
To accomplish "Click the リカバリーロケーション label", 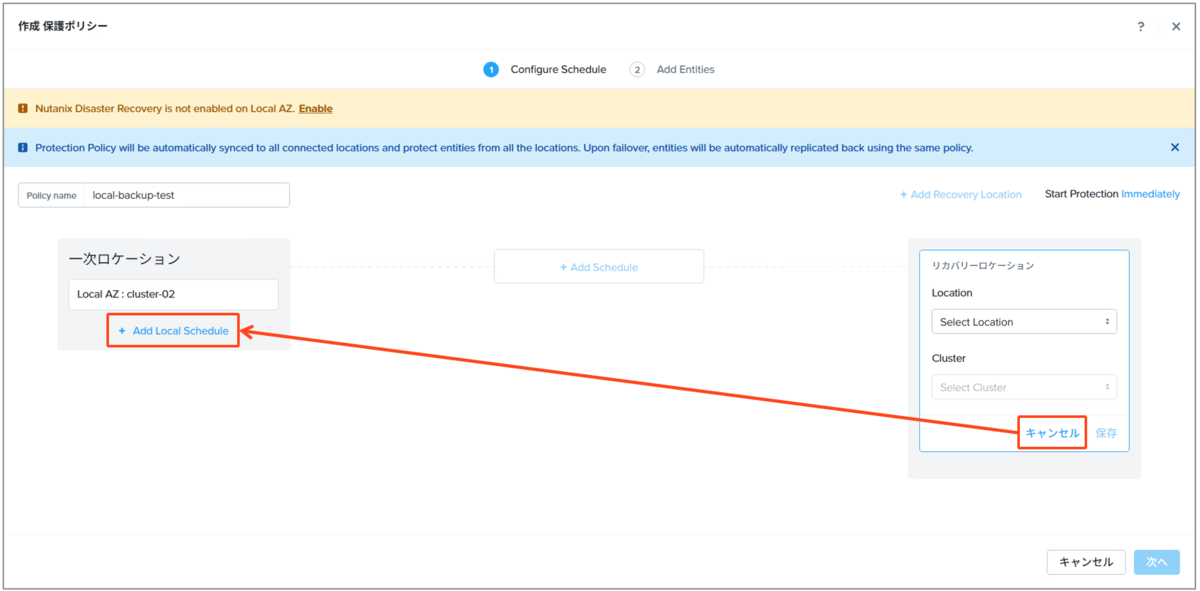I will pyautogui.click(x=983, y=266).
